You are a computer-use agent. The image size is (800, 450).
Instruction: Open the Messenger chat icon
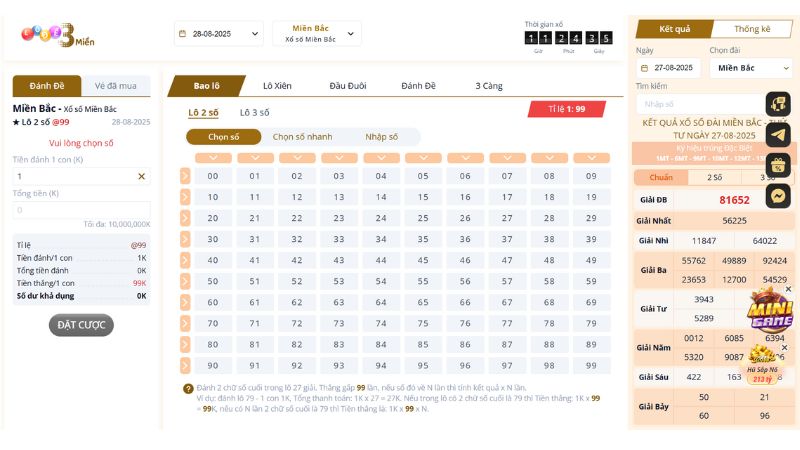coord(778,197)
